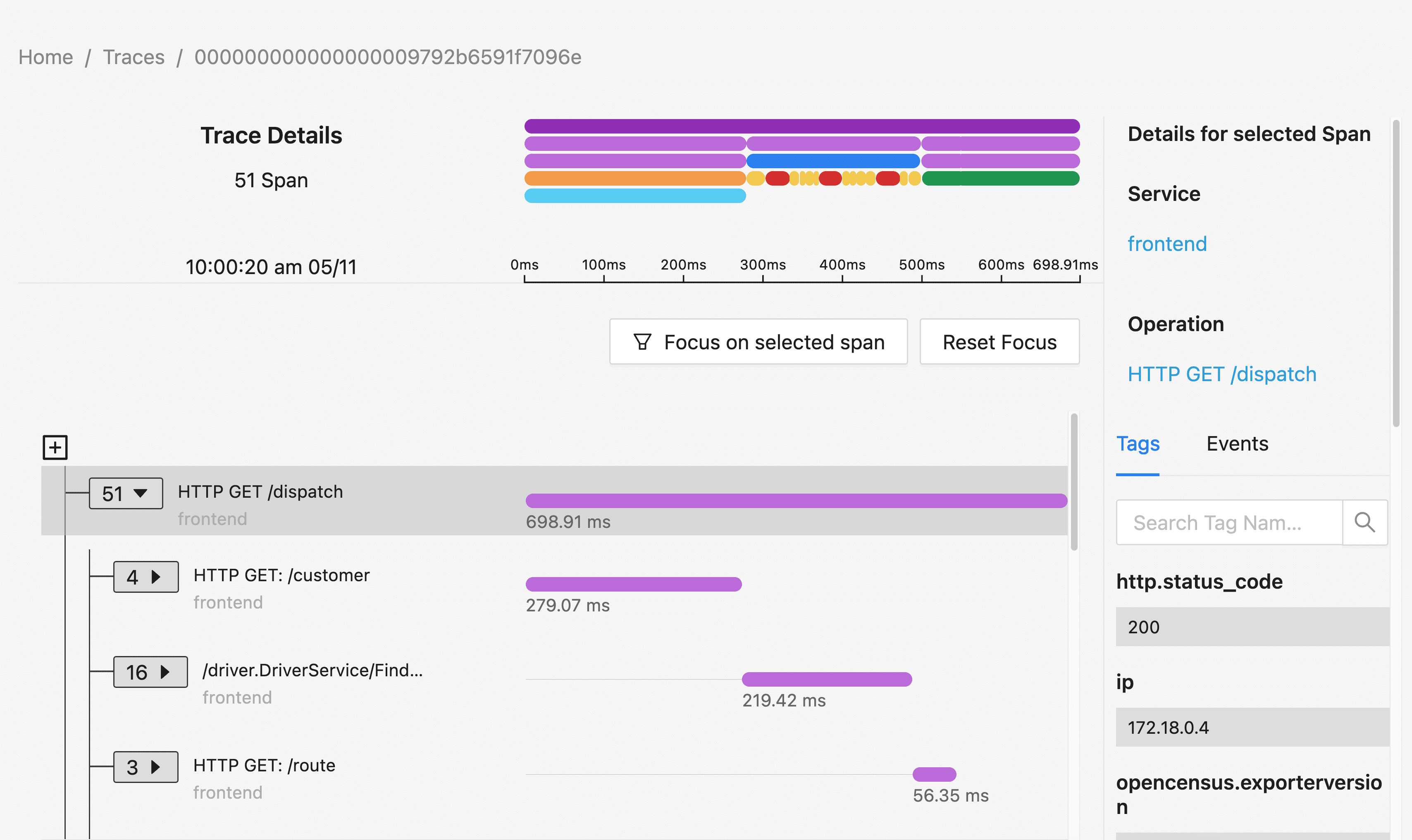The width and height of the screenshot is (1412, 840).
Task: Select the Tags tab
Action: pos(1138,444)
